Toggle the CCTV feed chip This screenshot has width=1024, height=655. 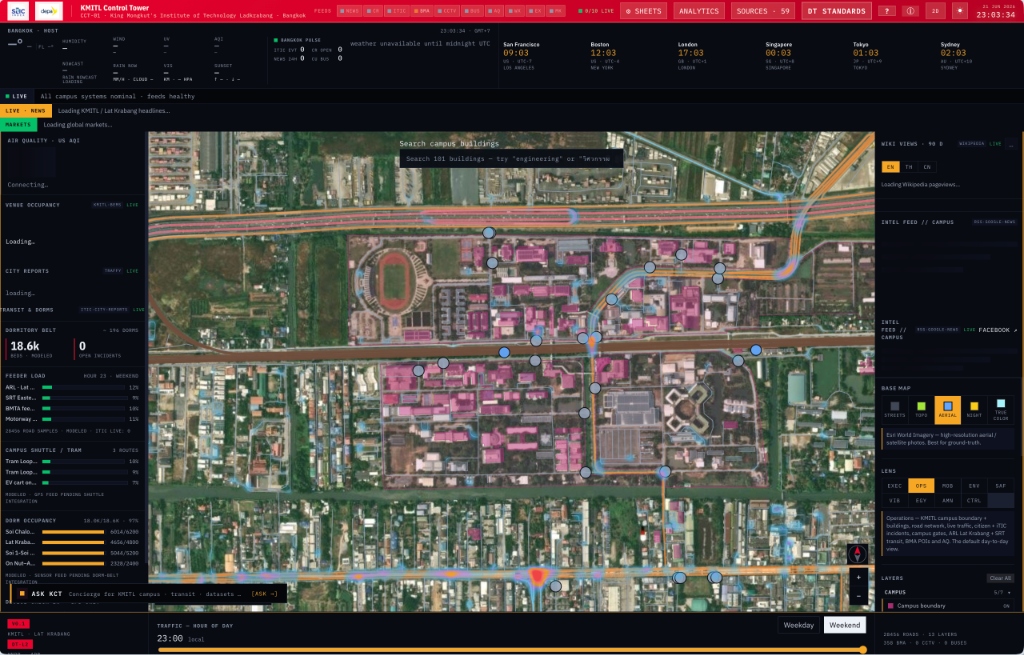coord(447,11)
